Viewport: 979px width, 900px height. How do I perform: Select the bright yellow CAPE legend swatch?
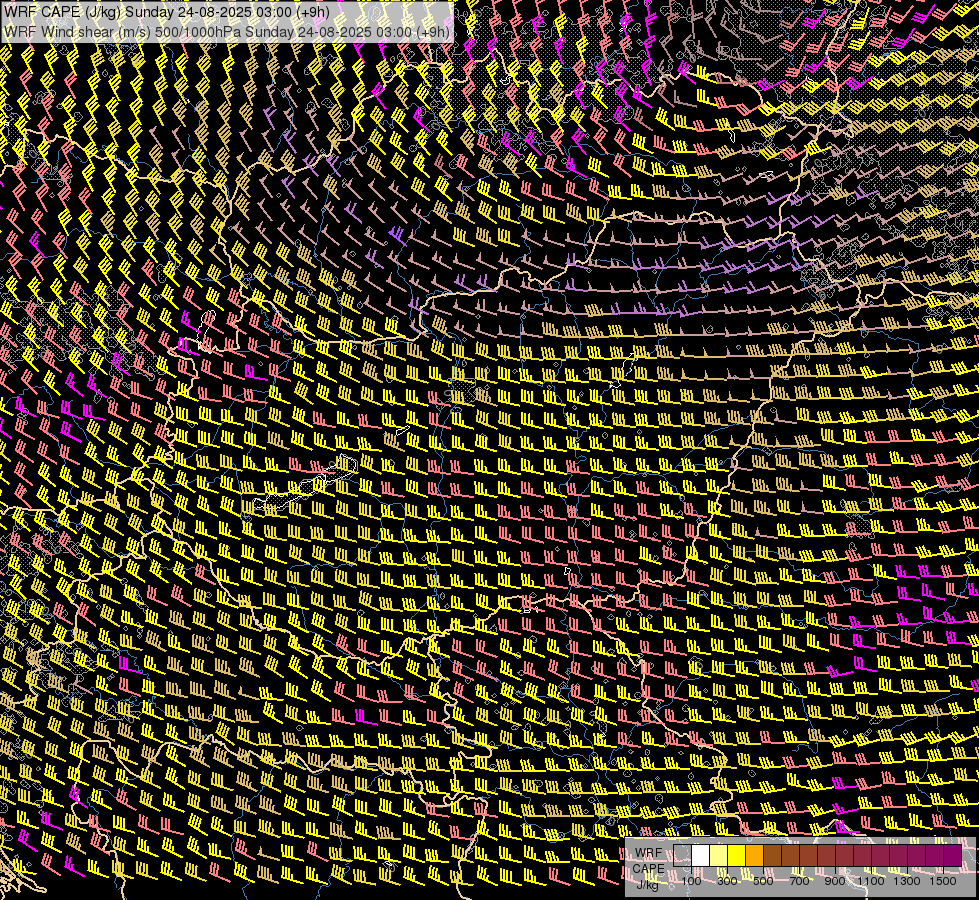[x=737, y=855]
